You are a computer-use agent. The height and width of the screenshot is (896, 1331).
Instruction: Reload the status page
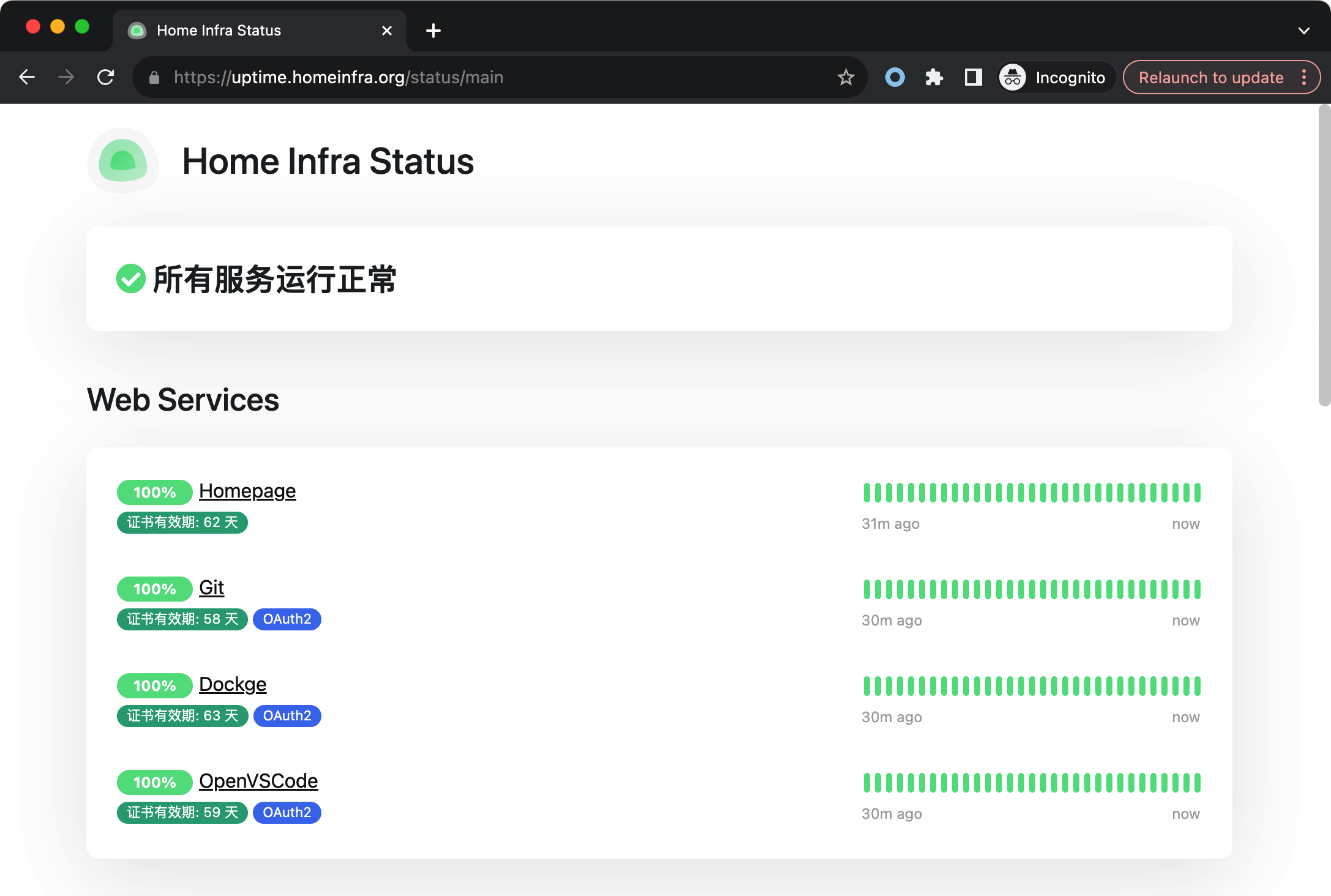pos(105,77)
